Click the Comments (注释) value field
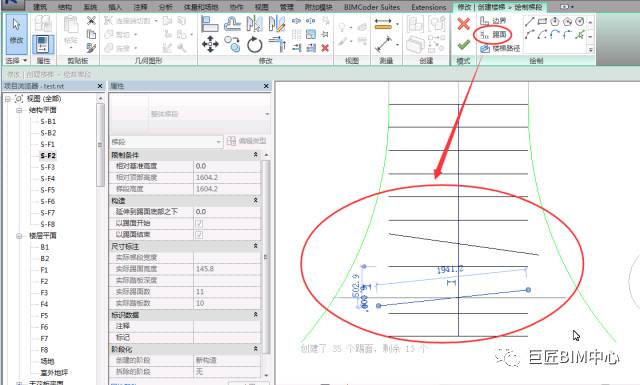640x385 pixels. (x=227, y=326)
